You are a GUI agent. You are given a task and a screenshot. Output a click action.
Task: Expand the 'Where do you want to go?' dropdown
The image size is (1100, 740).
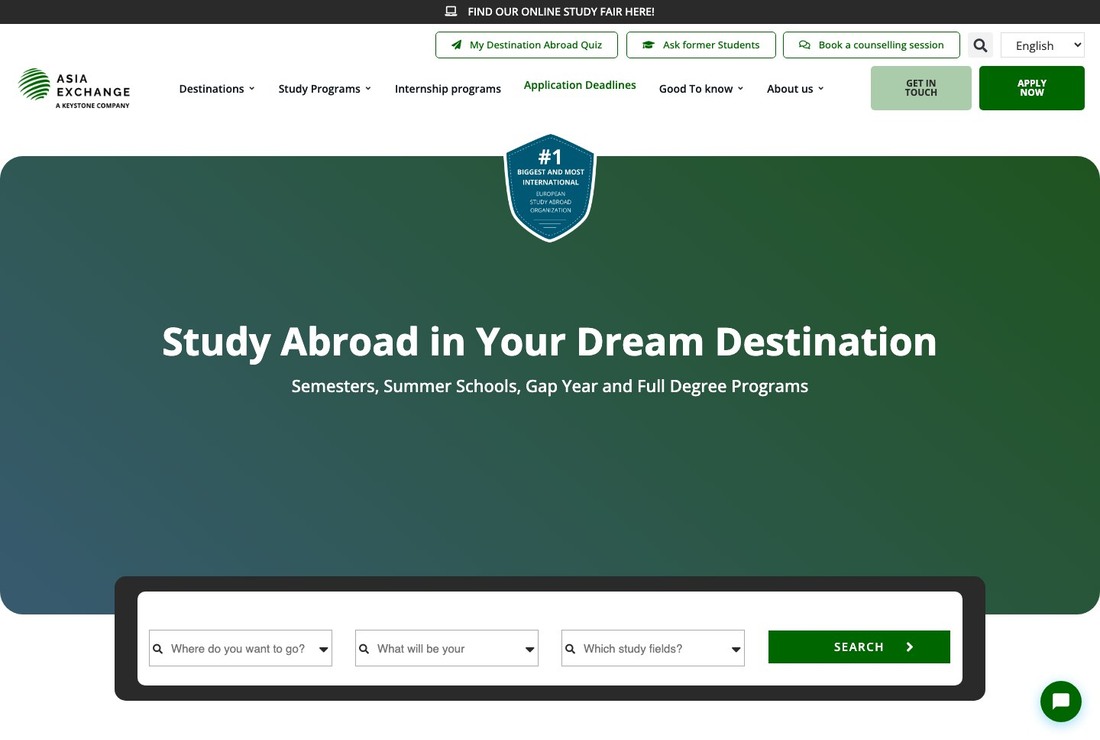tap(241, 648)
